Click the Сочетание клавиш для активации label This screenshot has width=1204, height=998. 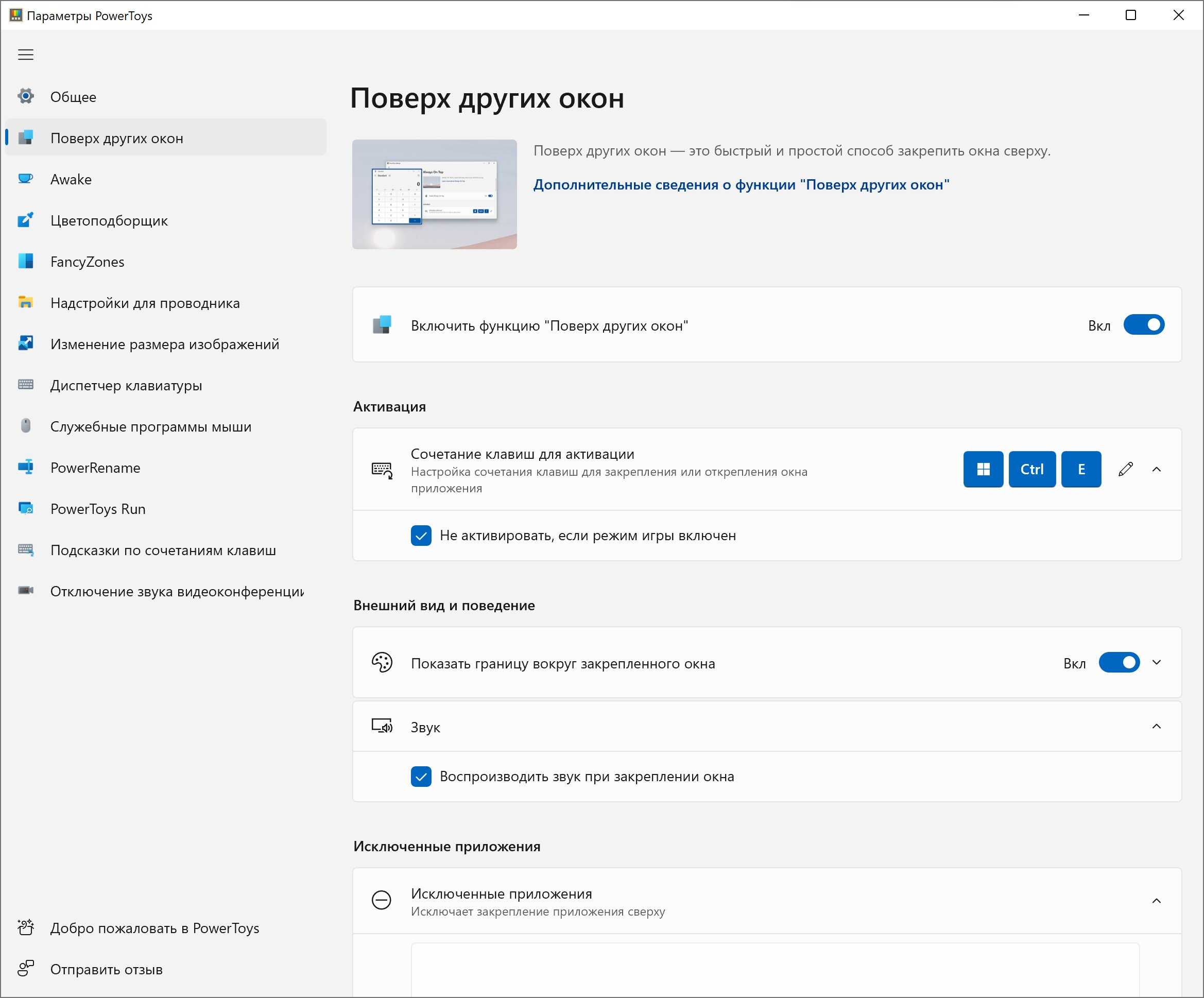pos(523,454)
